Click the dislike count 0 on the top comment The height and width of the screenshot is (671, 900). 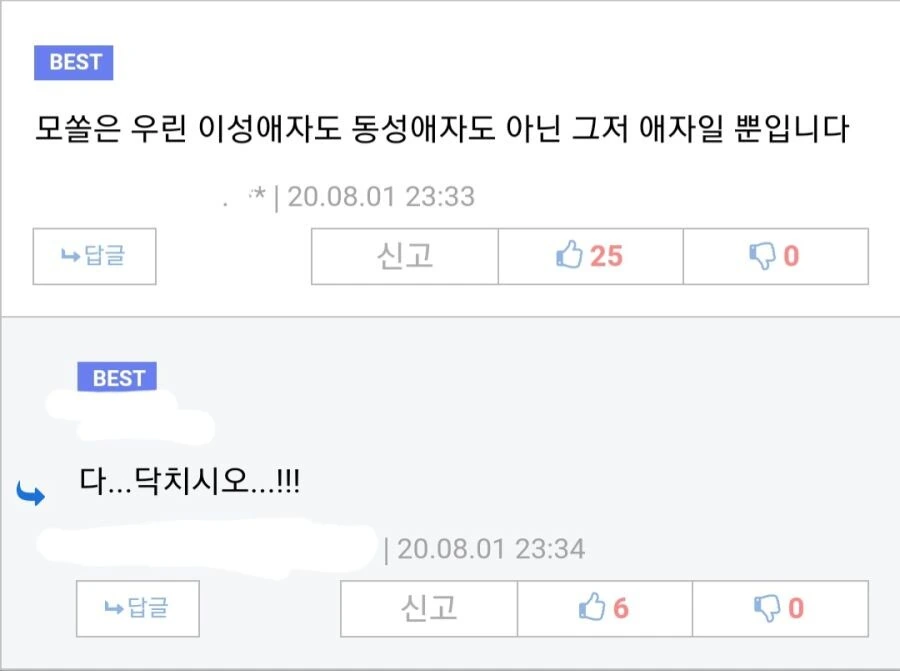(791, 256)
